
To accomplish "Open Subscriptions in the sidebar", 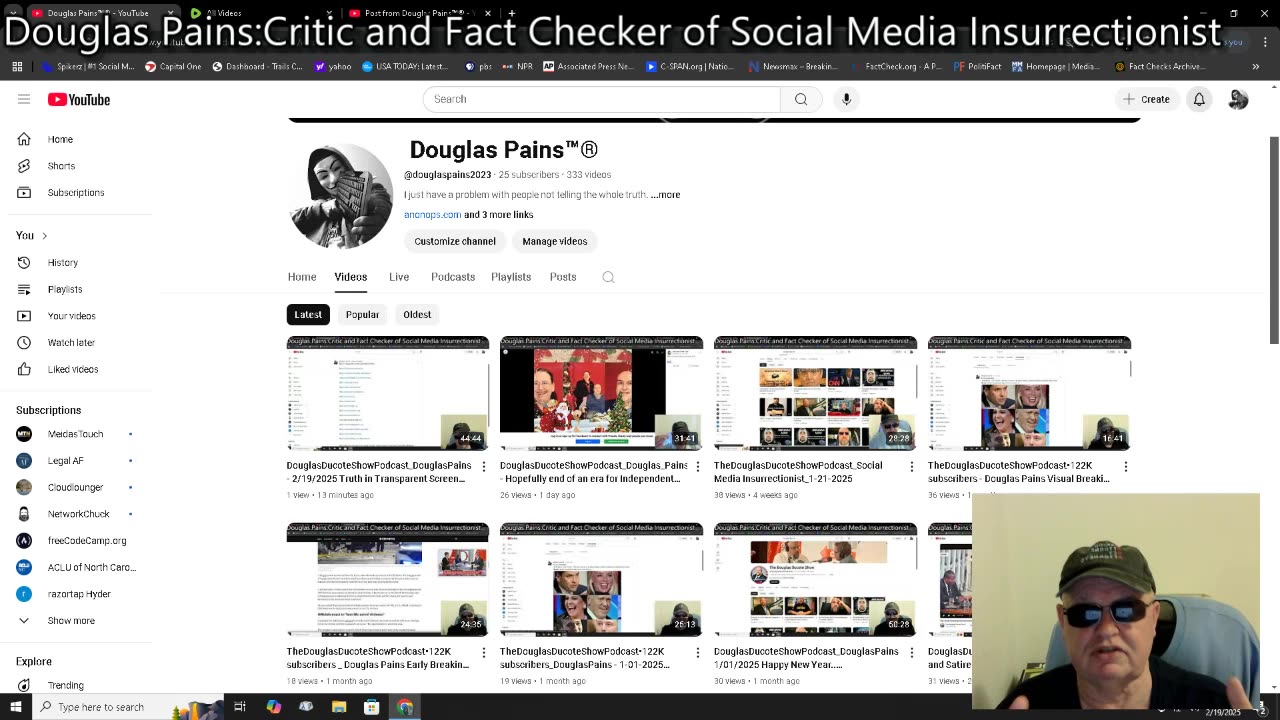I will [78, 192].
